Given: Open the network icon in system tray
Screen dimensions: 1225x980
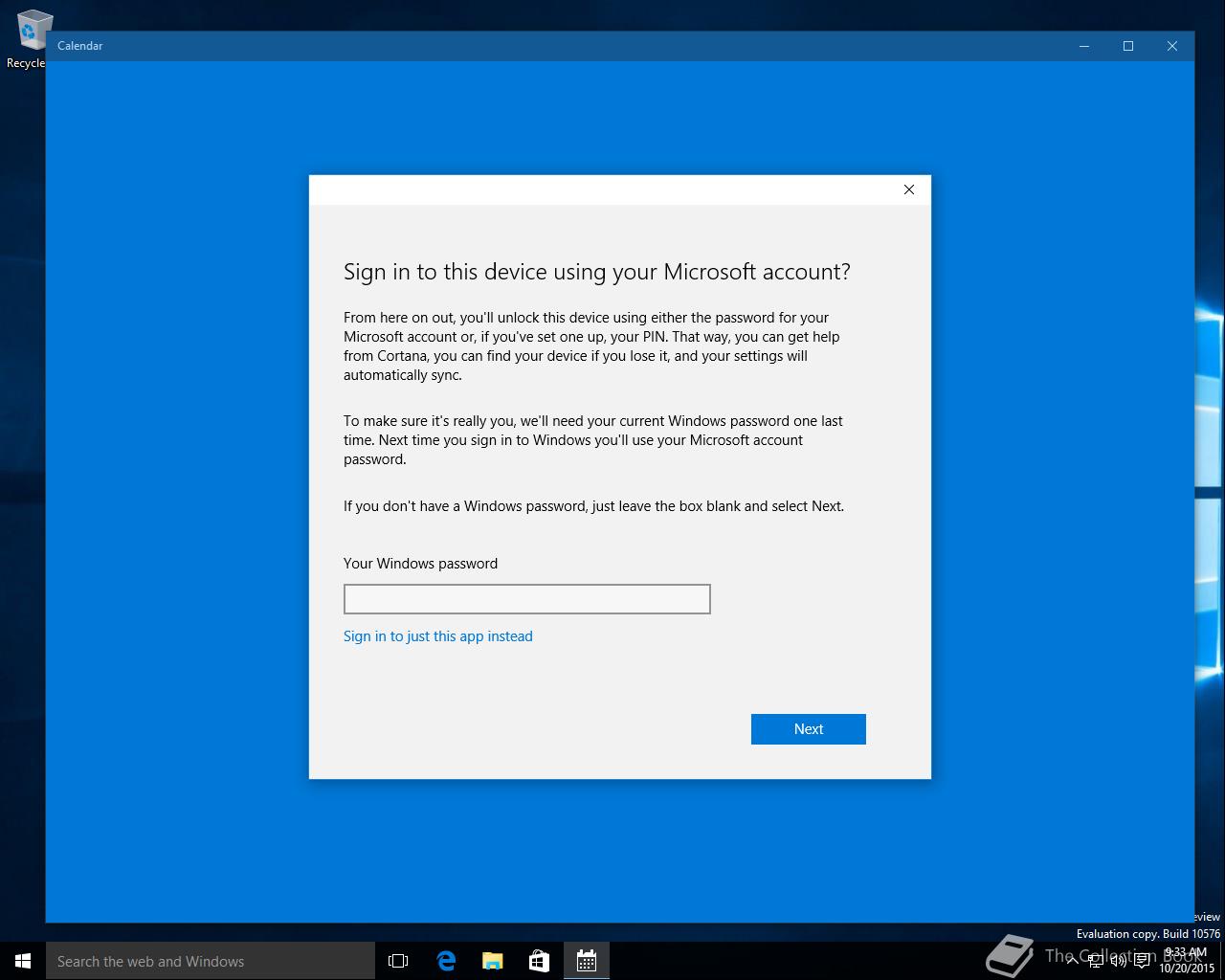Looking at the screenshot, I should [1096, 961].
